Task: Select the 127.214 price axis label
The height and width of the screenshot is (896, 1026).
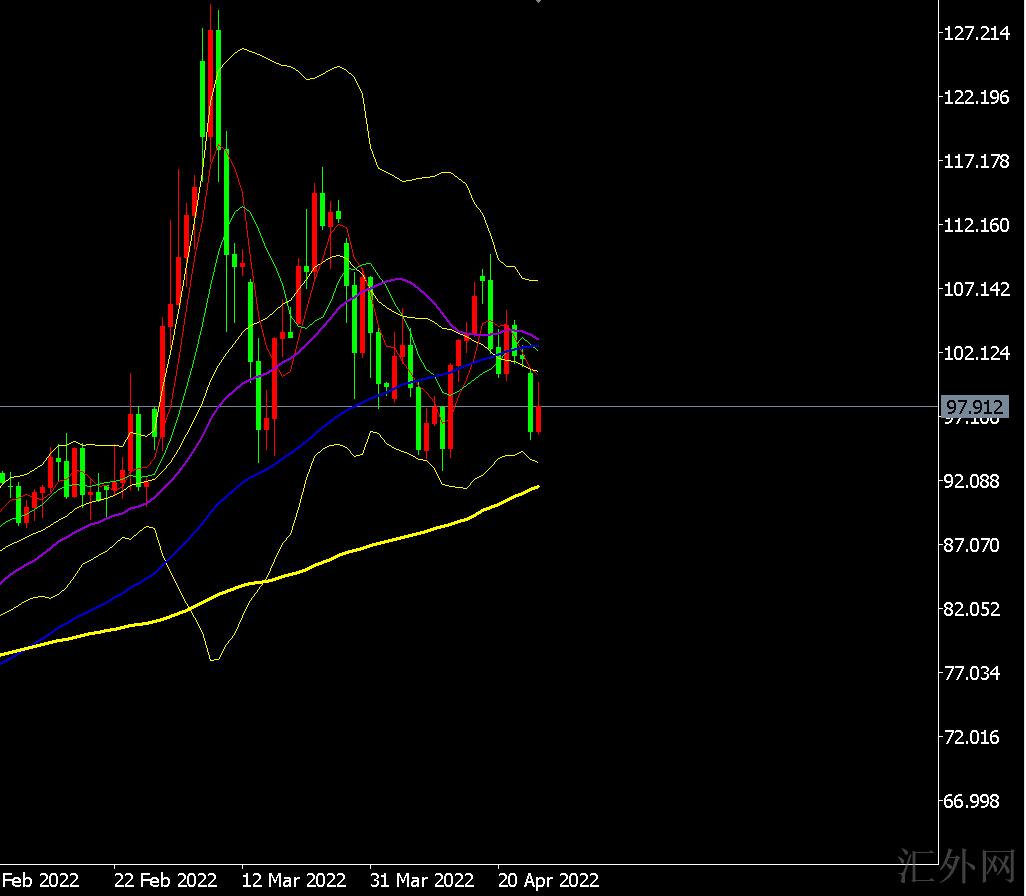Action: tap(976, 33)
